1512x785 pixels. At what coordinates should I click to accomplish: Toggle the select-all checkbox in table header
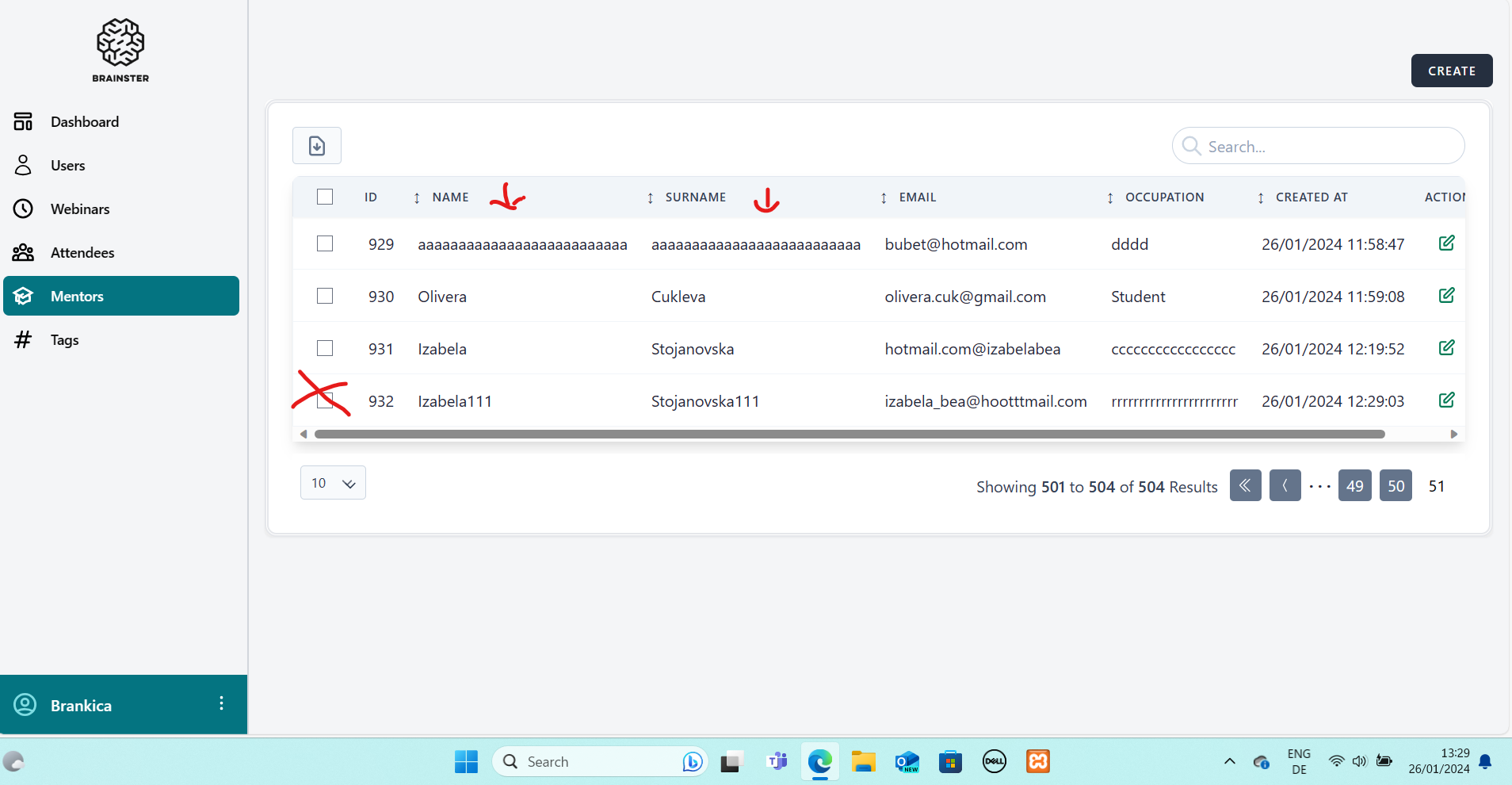pyautogui.click(x=325, y=197)
